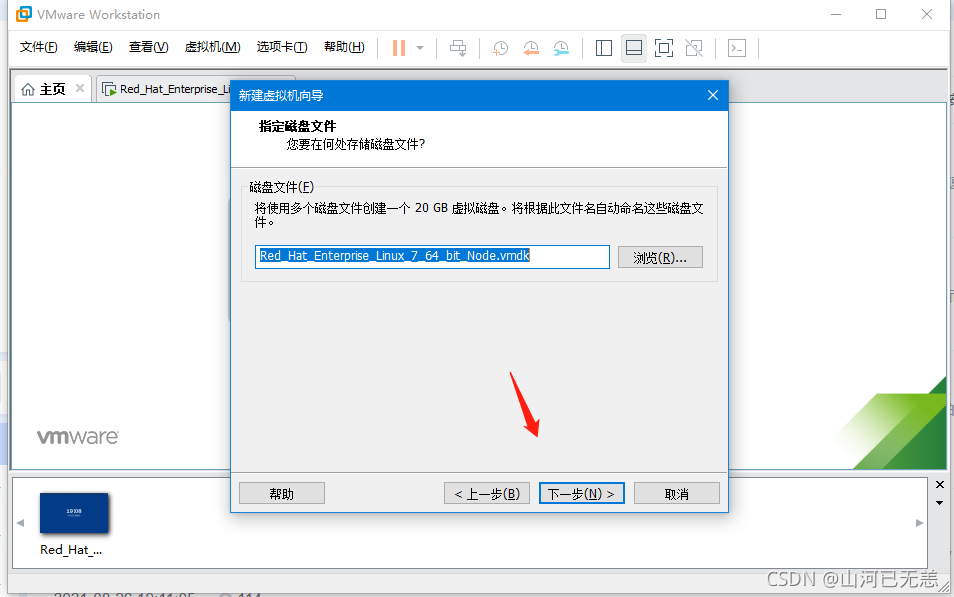Open the snapshot manager icon

pos(561,48)
